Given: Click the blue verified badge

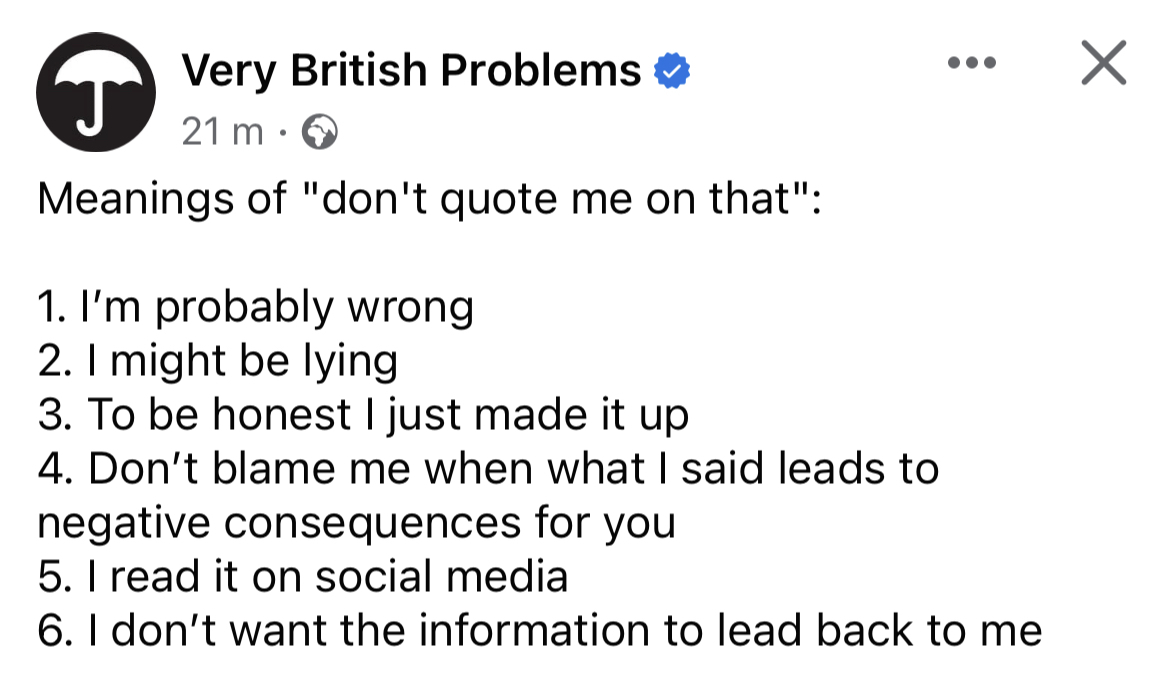Looking at the screenshot, I should pos(672,71).
